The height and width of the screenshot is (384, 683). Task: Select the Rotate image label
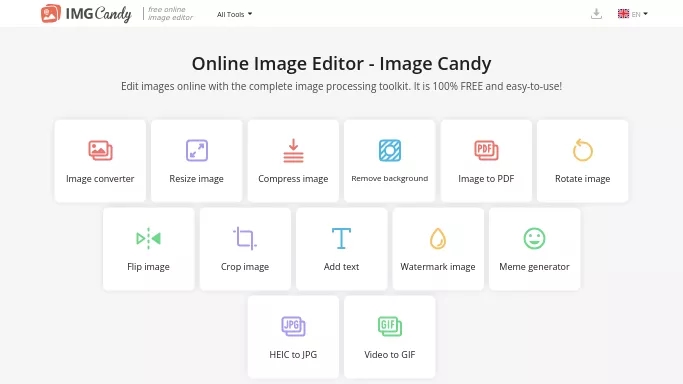(582, 179)
